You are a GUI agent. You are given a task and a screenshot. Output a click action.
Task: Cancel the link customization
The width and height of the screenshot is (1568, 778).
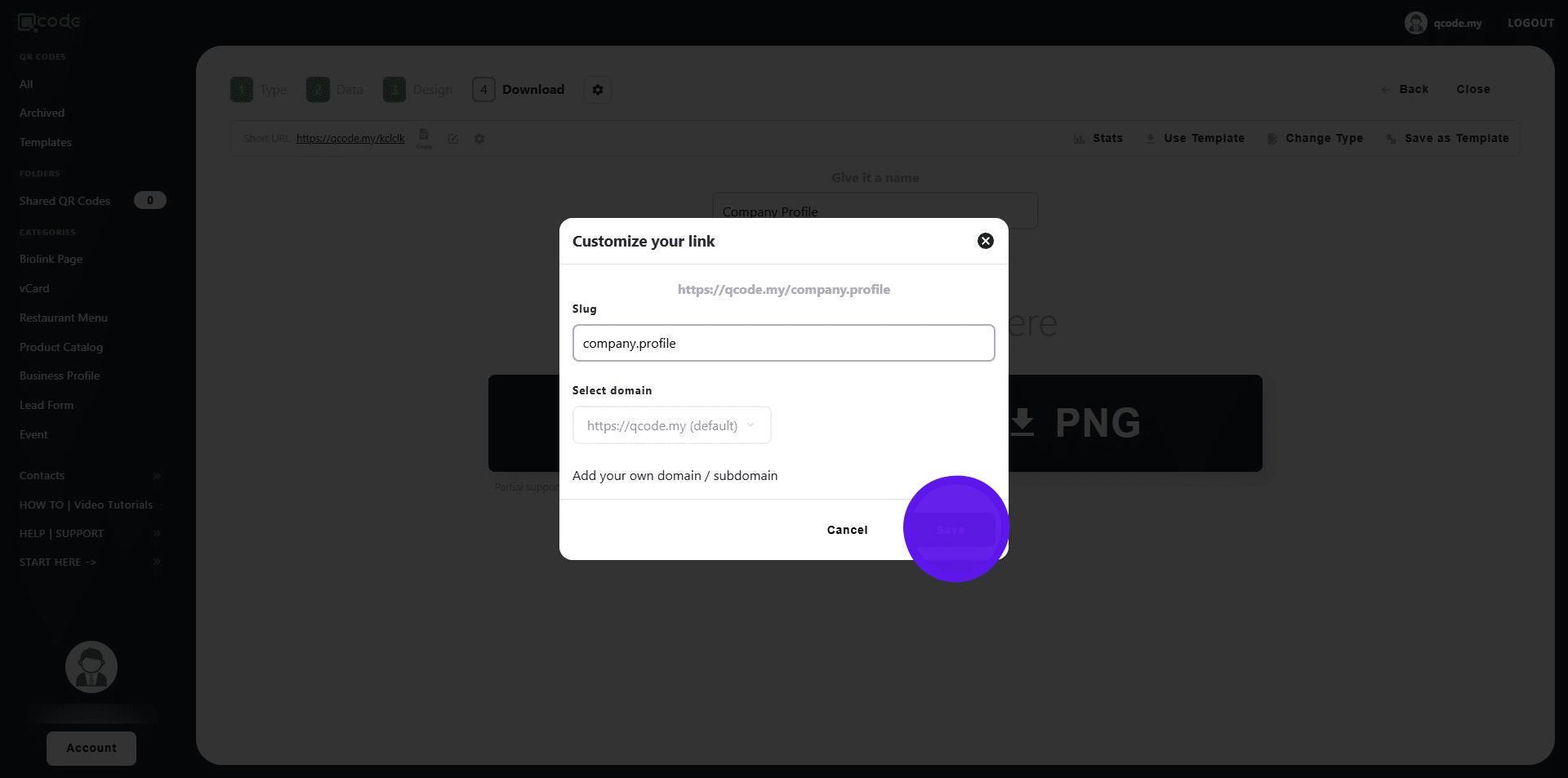click(x=847, y=530)
